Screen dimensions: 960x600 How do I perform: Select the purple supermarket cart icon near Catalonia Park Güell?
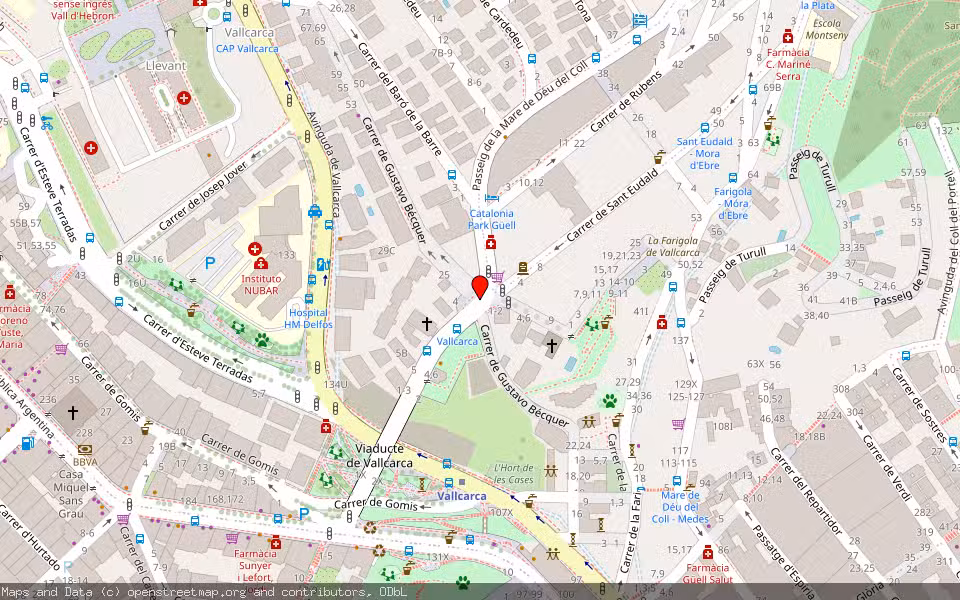tap(497, 276)
